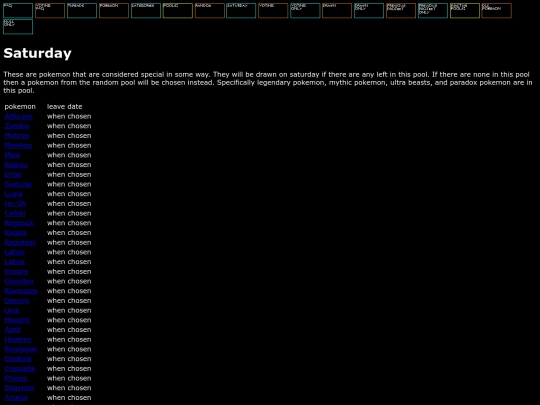
Task: Open the ALL POKEMON box
Action: 497,11
